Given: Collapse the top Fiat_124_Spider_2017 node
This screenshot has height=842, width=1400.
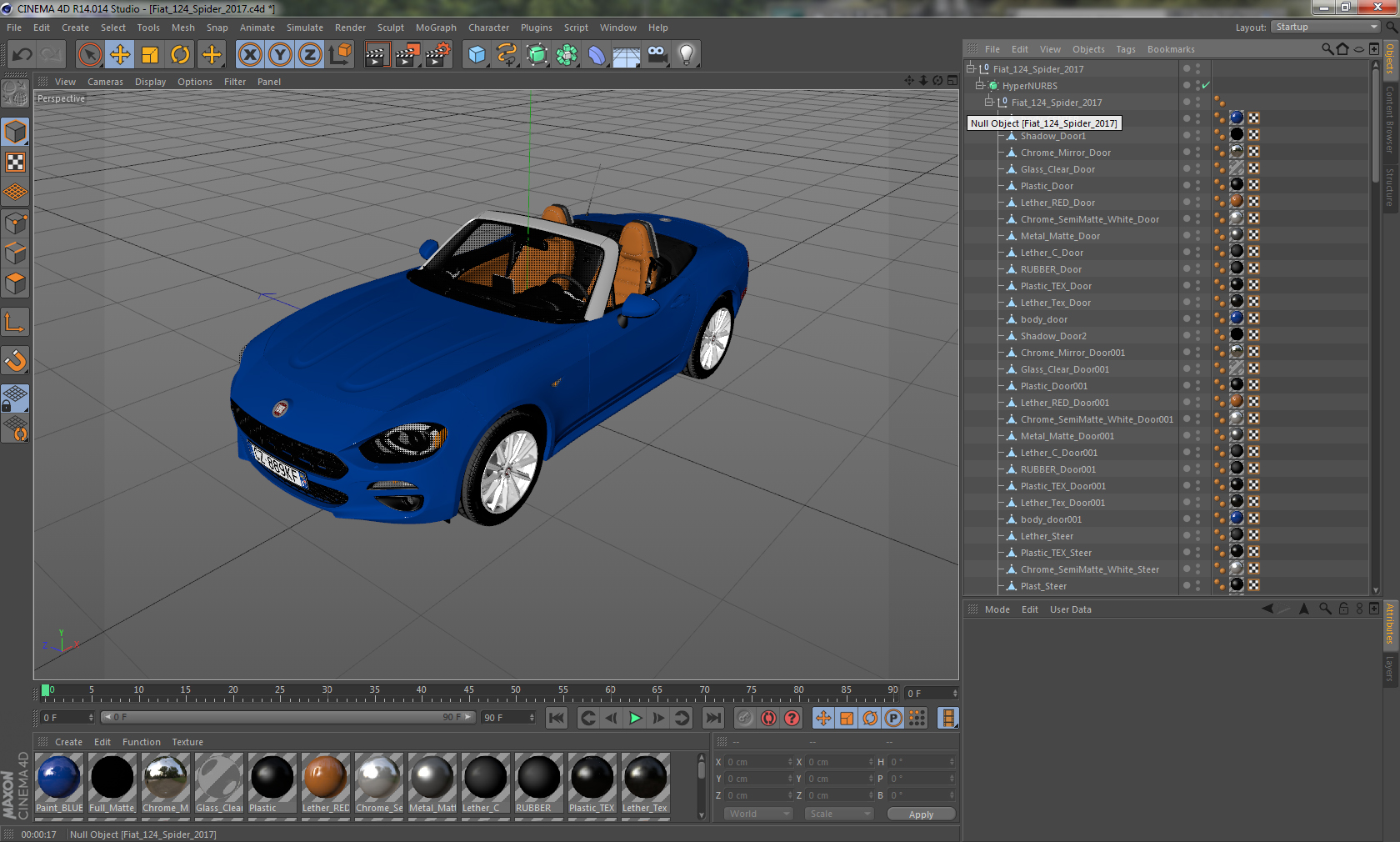Looking at the screenshot, I should click(x=971, y=68).
